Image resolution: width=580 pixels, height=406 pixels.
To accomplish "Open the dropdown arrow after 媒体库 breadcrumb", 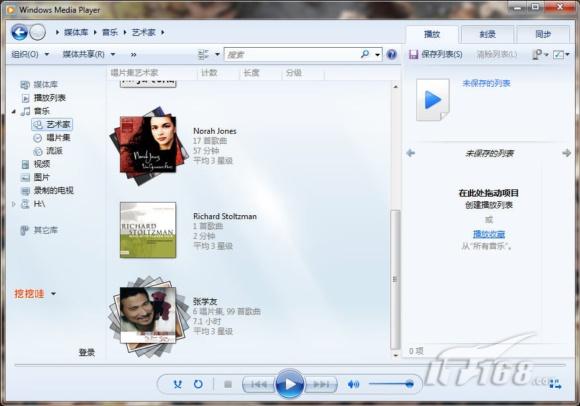I will point(95,33).
